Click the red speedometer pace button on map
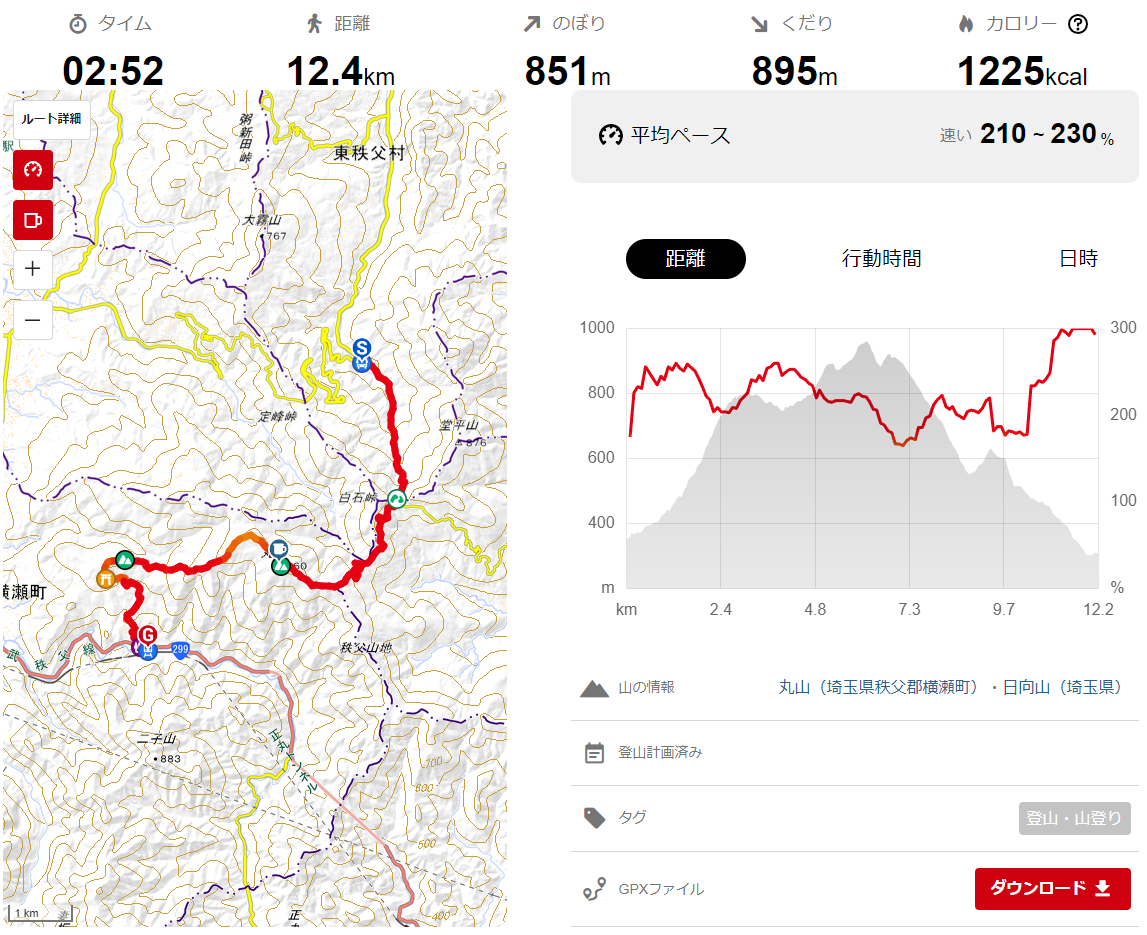Screen dimensions: 1147x935 33,170
